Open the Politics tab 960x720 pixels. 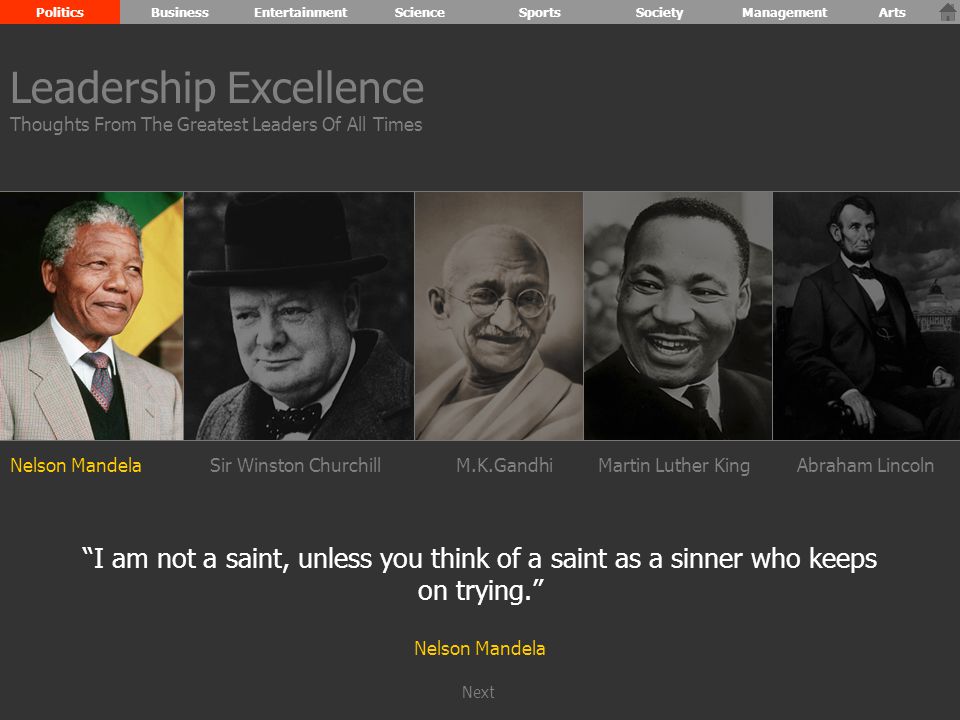(x=60, y=12)
